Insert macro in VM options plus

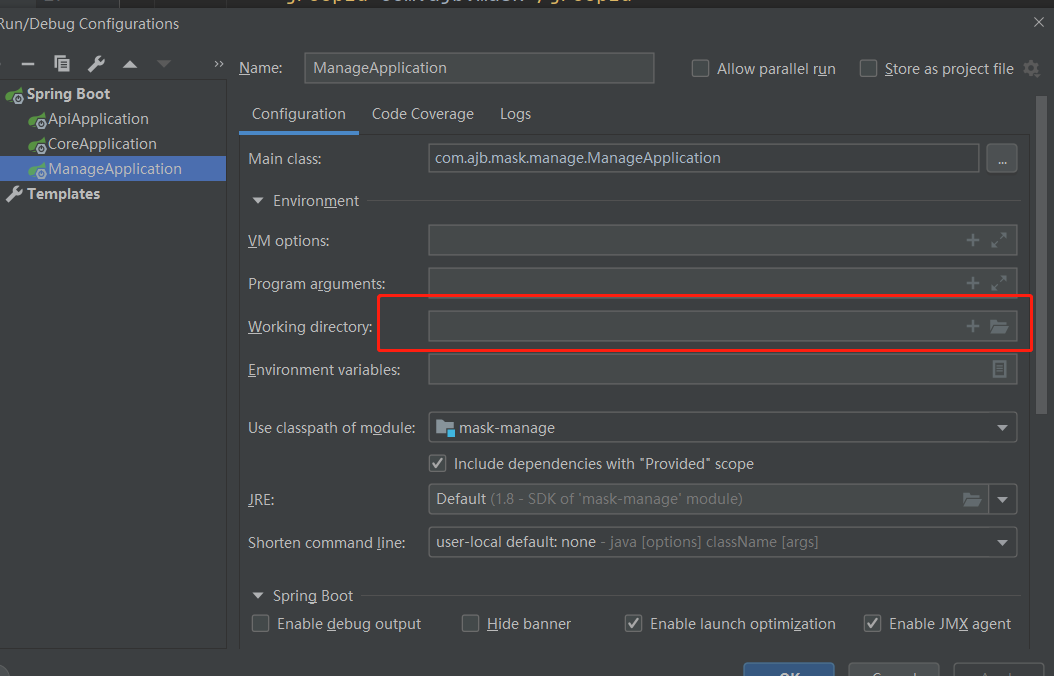[972, 240]
